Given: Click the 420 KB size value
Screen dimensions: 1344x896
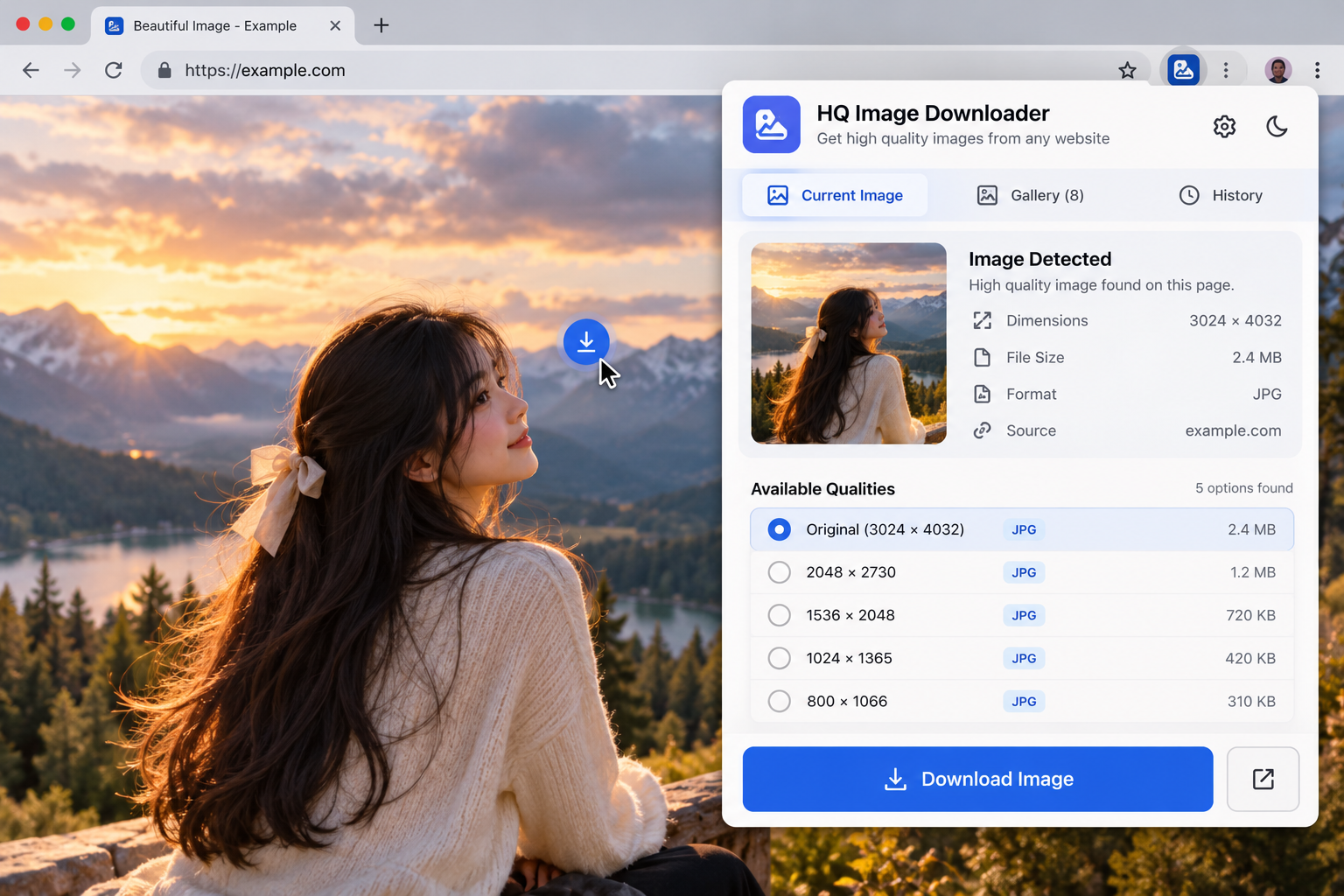Looking at the screenshot, I should (x=1250, y=658).
